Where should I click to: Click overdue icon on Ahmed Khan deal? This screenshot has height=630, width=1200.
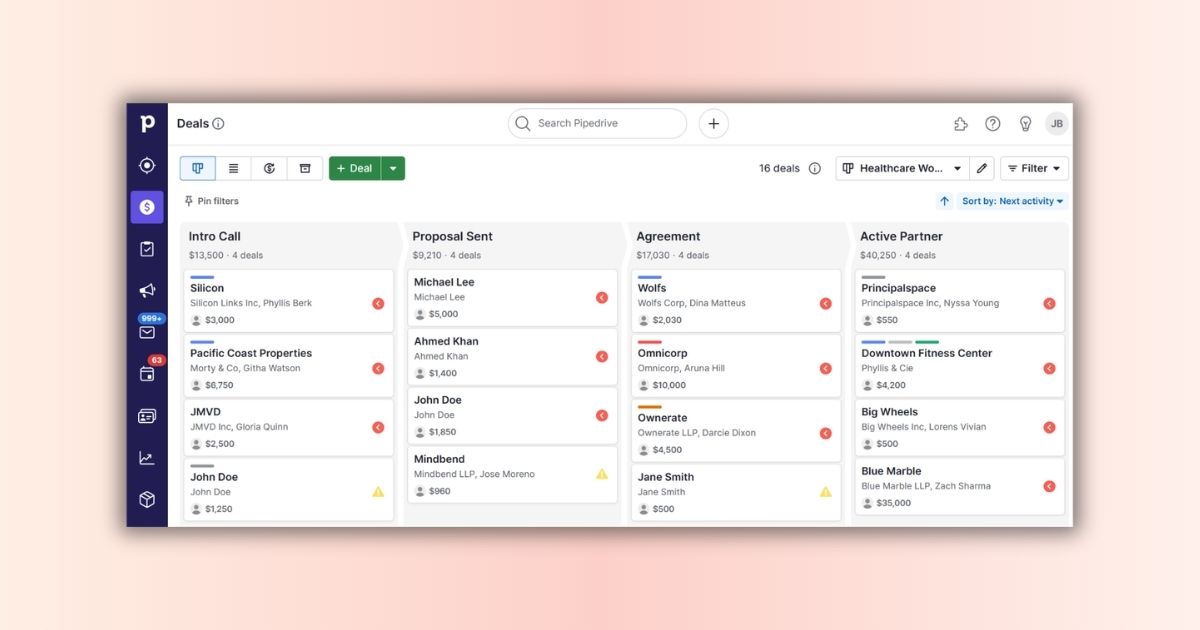tap(602, 357)
